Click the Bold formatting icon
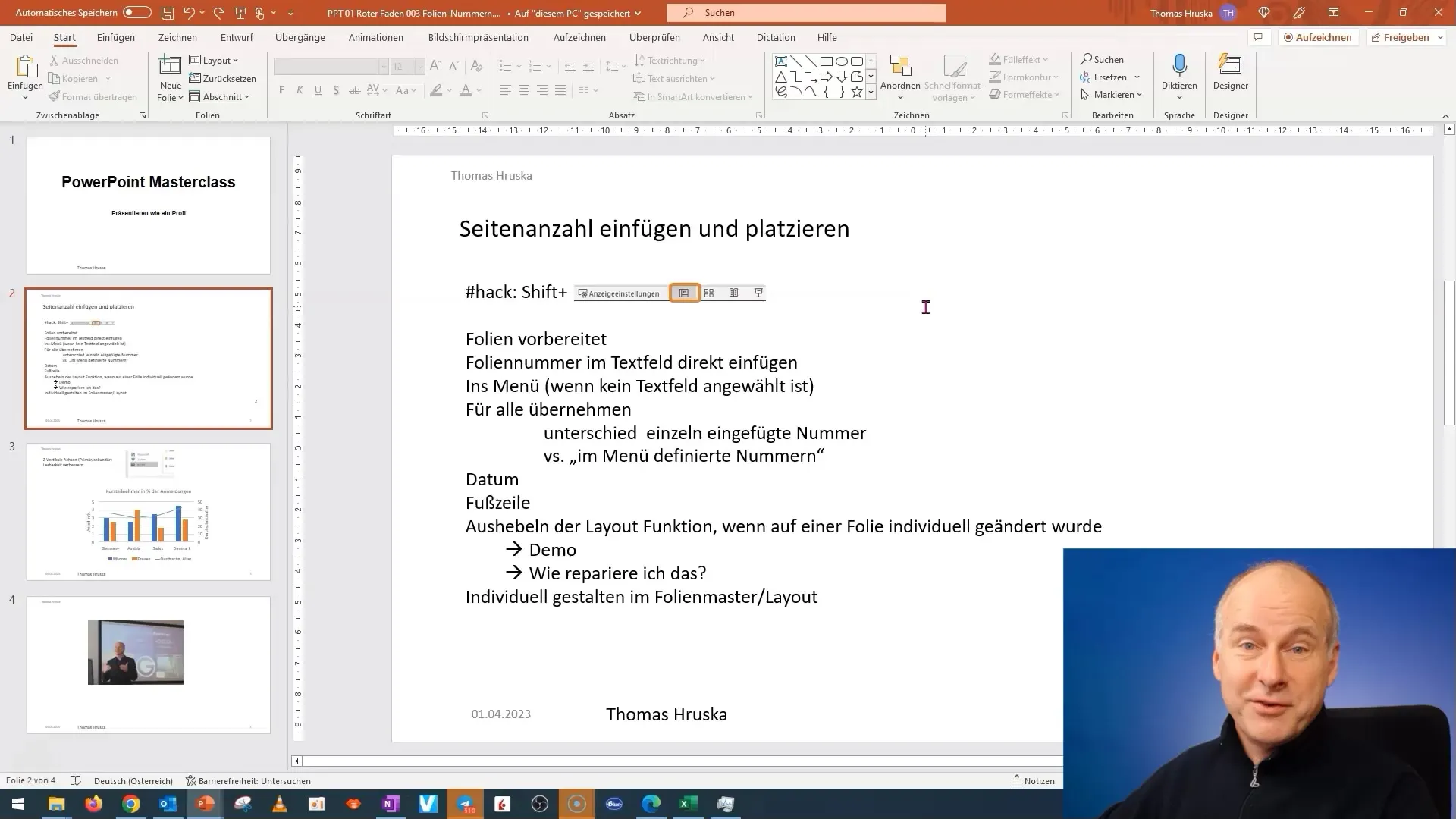Screen dimensions: 1456x819 (283, 90)
